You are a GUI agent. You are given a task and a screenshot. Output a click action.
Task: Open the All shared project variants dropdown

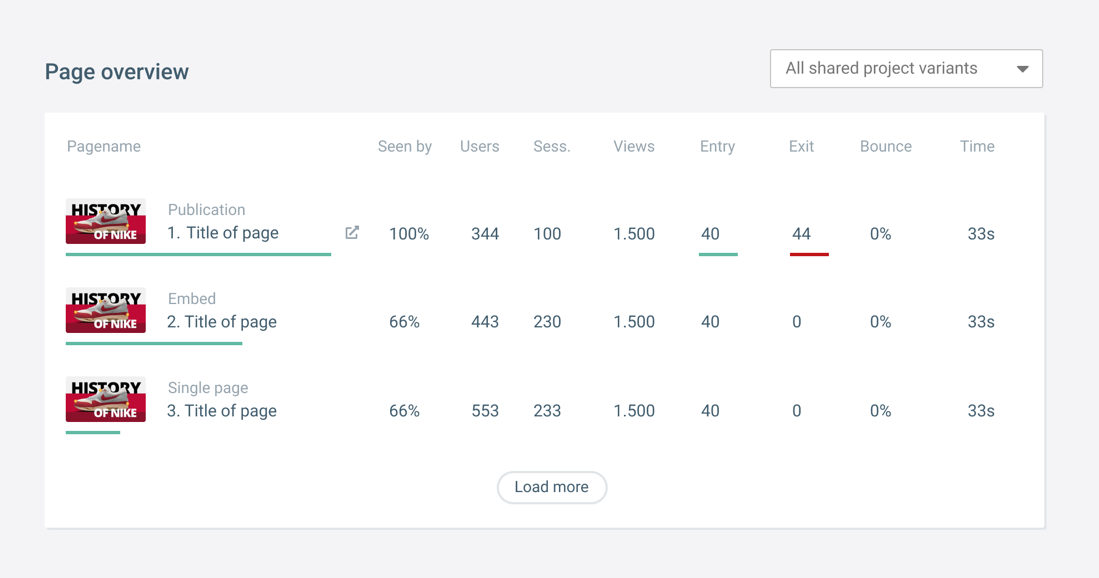[x=906, y=69]
